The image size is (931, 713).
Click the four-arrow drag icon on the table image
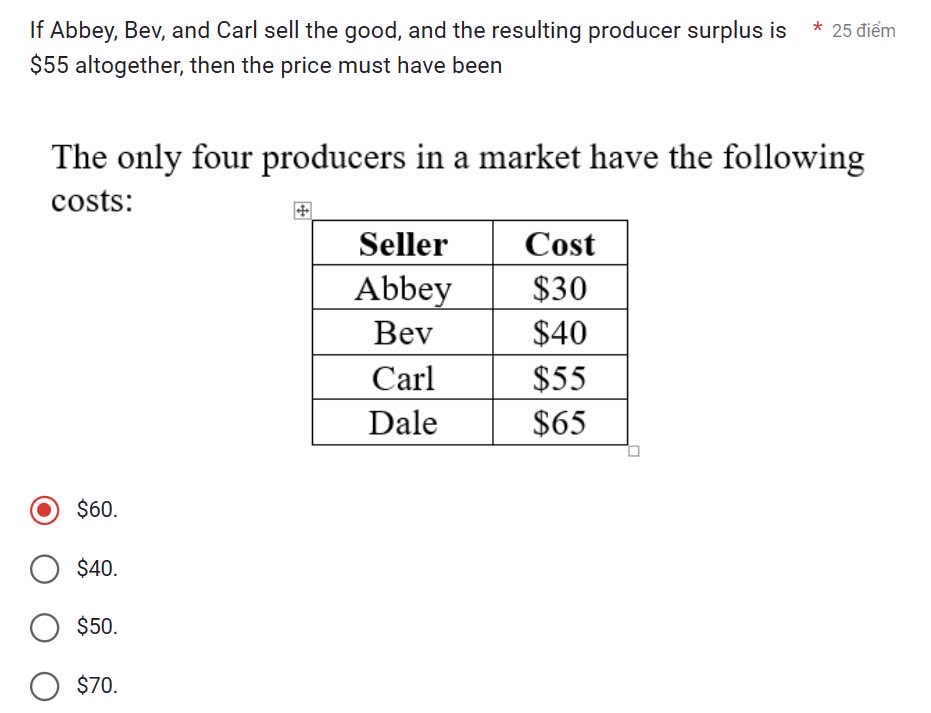(x=302, y=210)
